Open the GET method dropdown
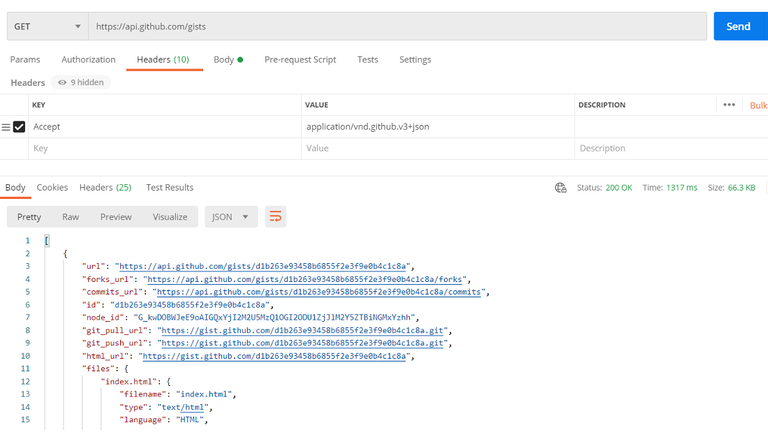 tap(45, 26)
